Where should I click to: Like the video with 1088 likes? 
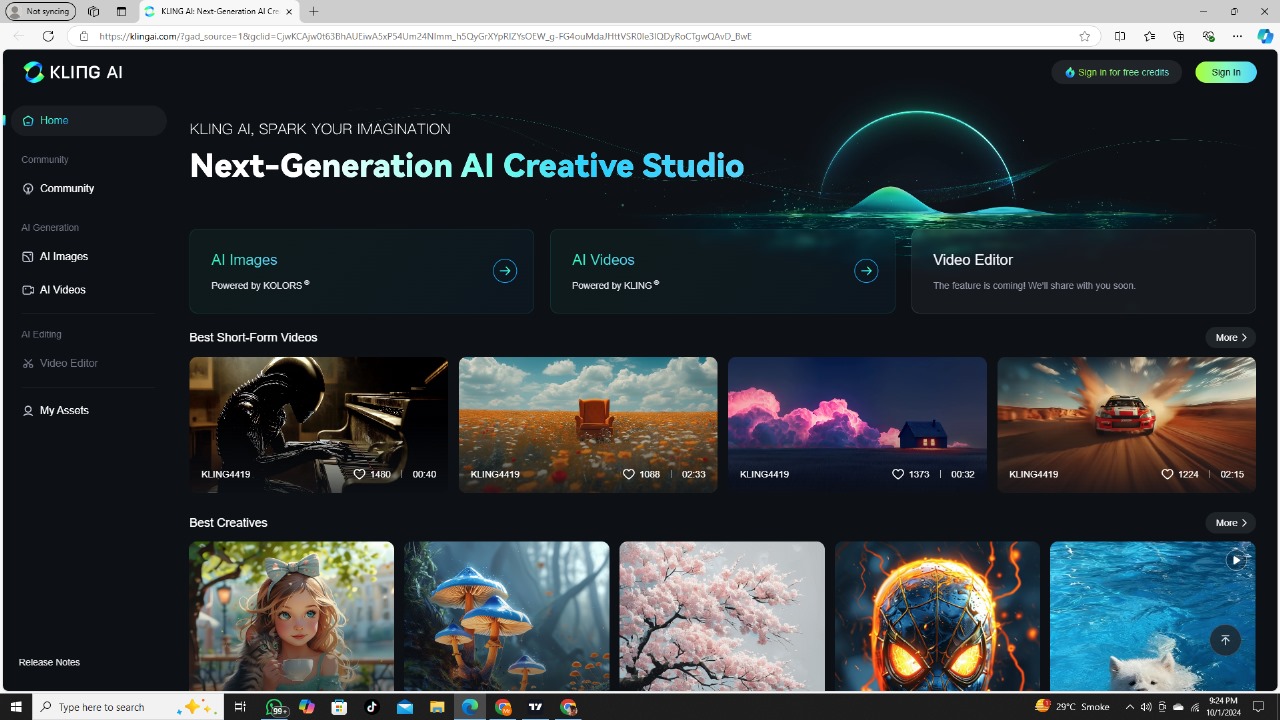pos(629,474)
